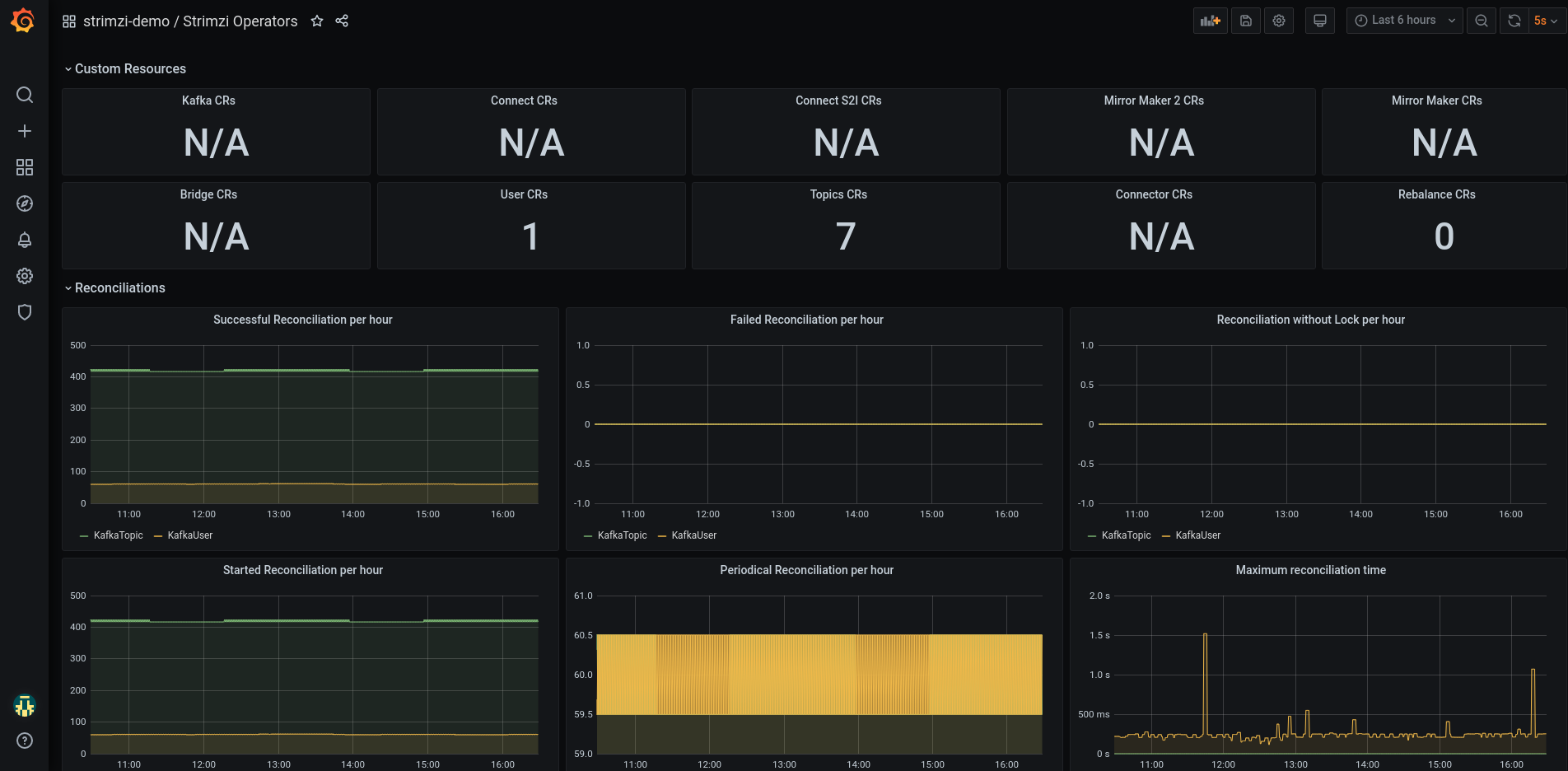Click the Strimzi Operators dashboard title
Image resolution: width=1568 pixels, height=771 pixels.
(x=240, y=21)
